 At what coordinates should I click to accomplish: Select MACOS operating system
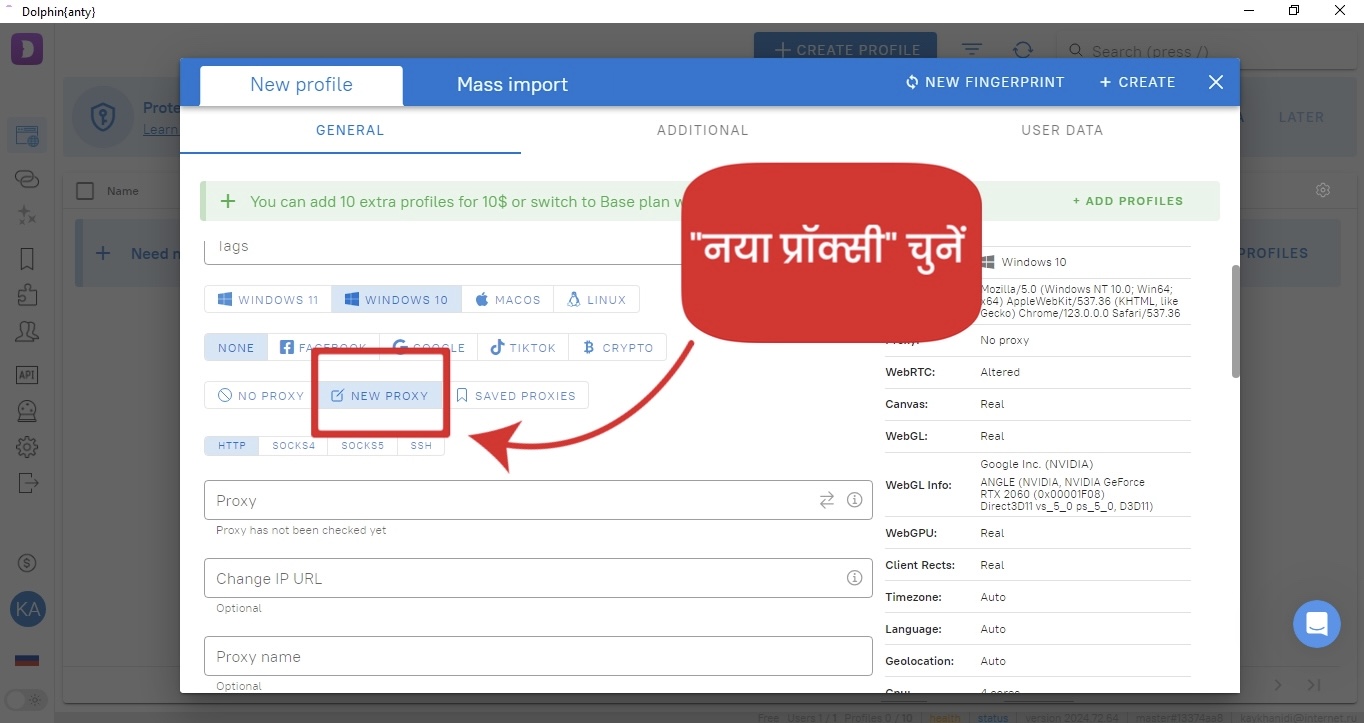click(508, 299)
